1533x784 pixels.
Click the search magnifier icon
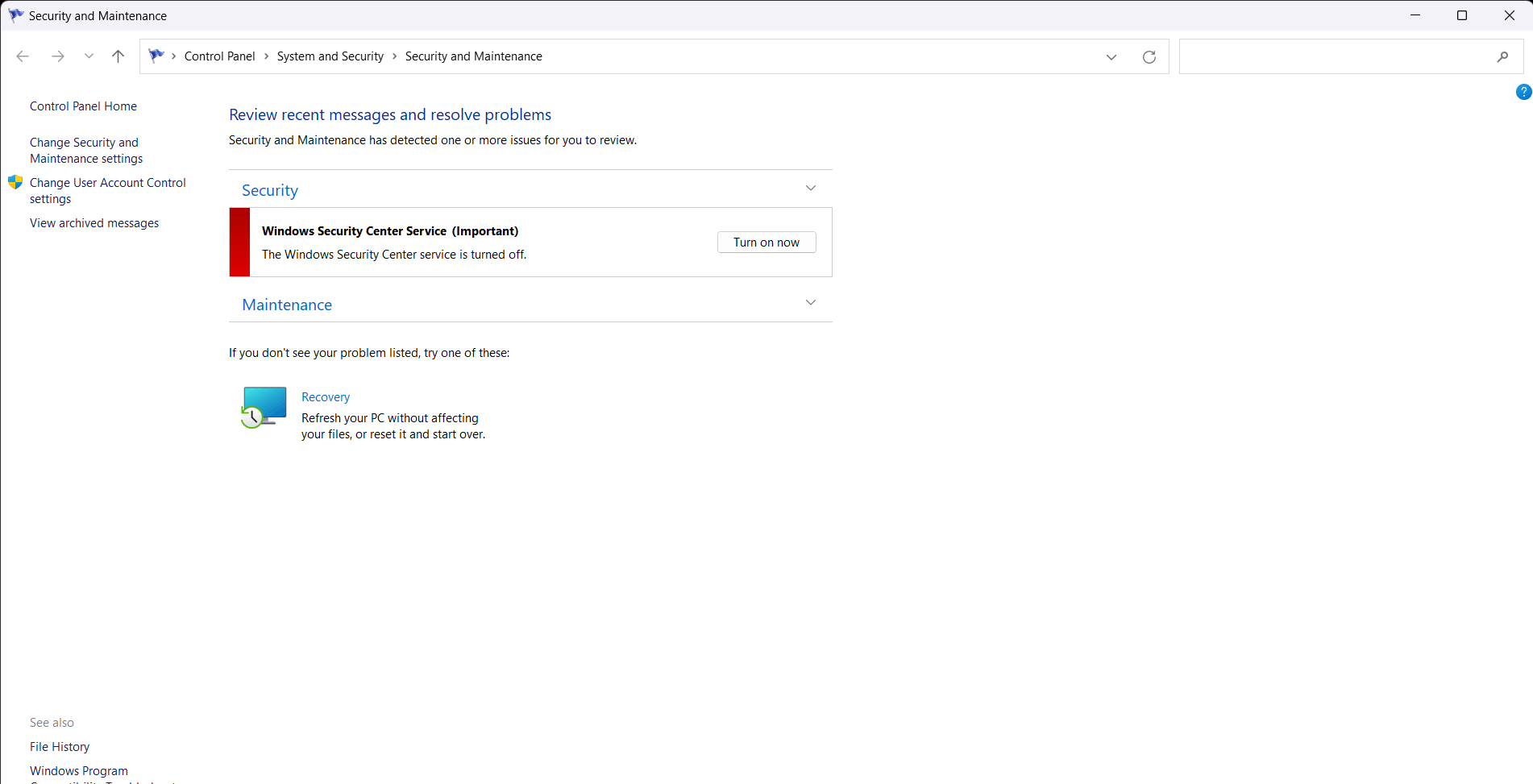[1503, 56]
